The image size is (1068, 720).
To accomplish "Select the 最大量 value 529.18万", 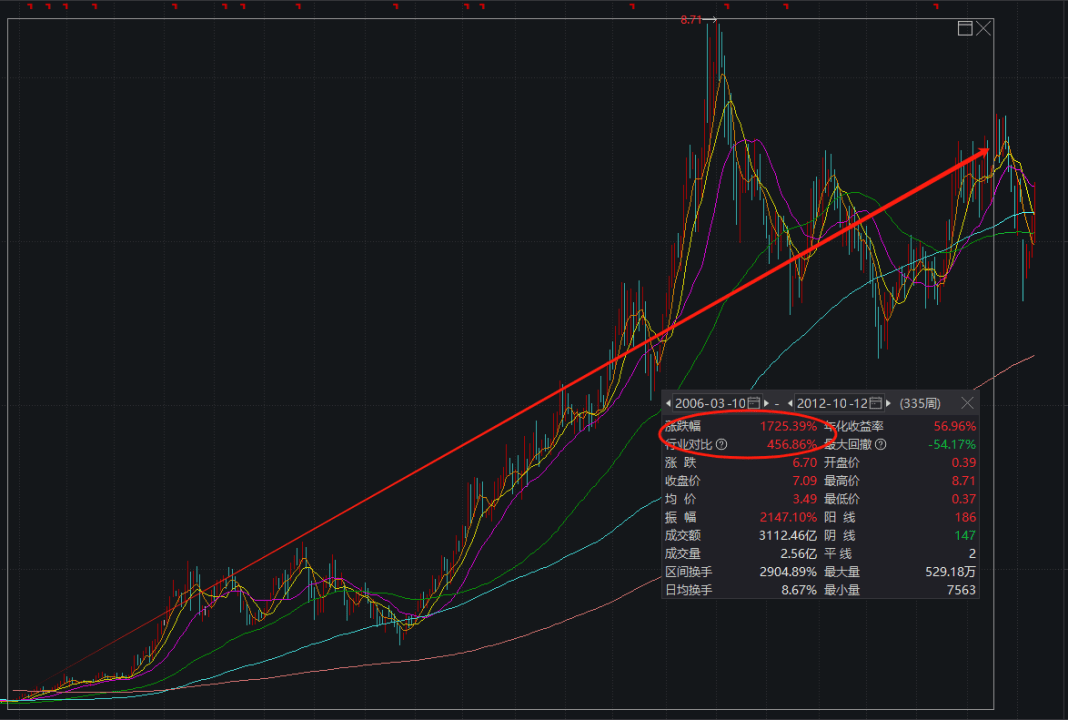I will click(951, 572).
